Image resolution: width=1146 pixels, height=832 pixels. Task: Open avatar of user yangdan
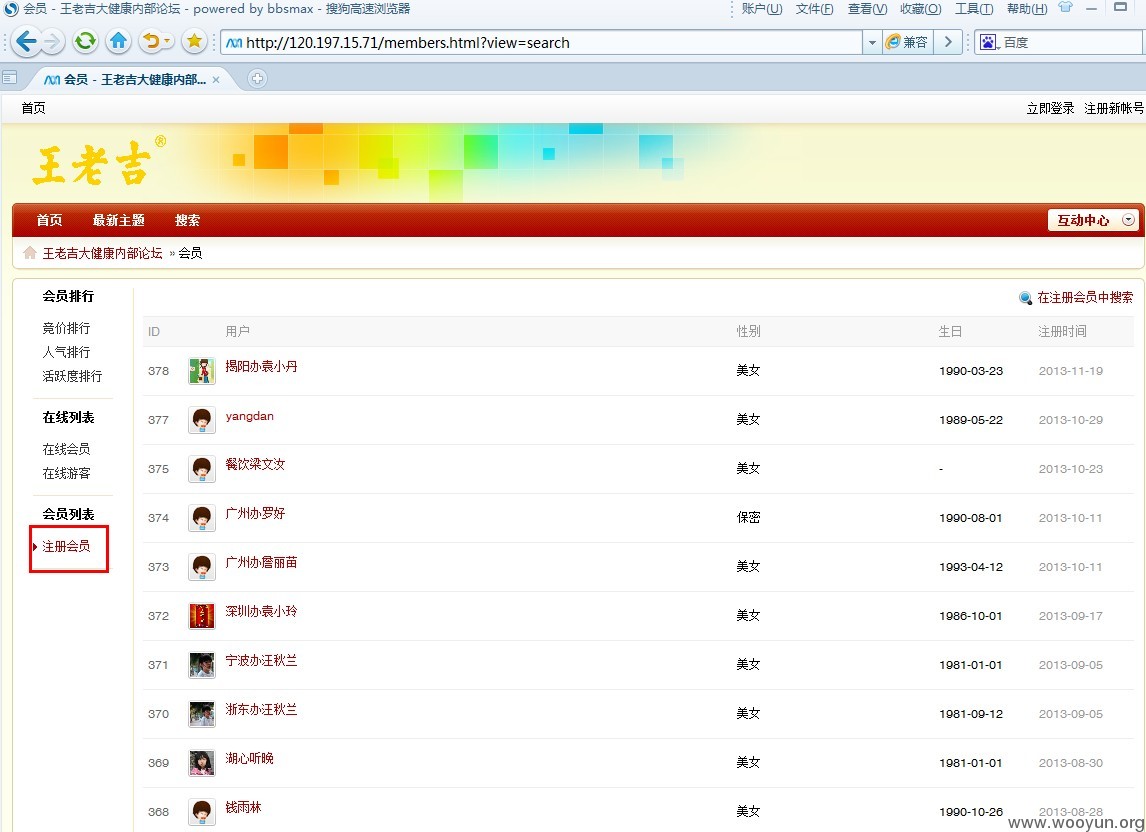click(x=202, y=420)
